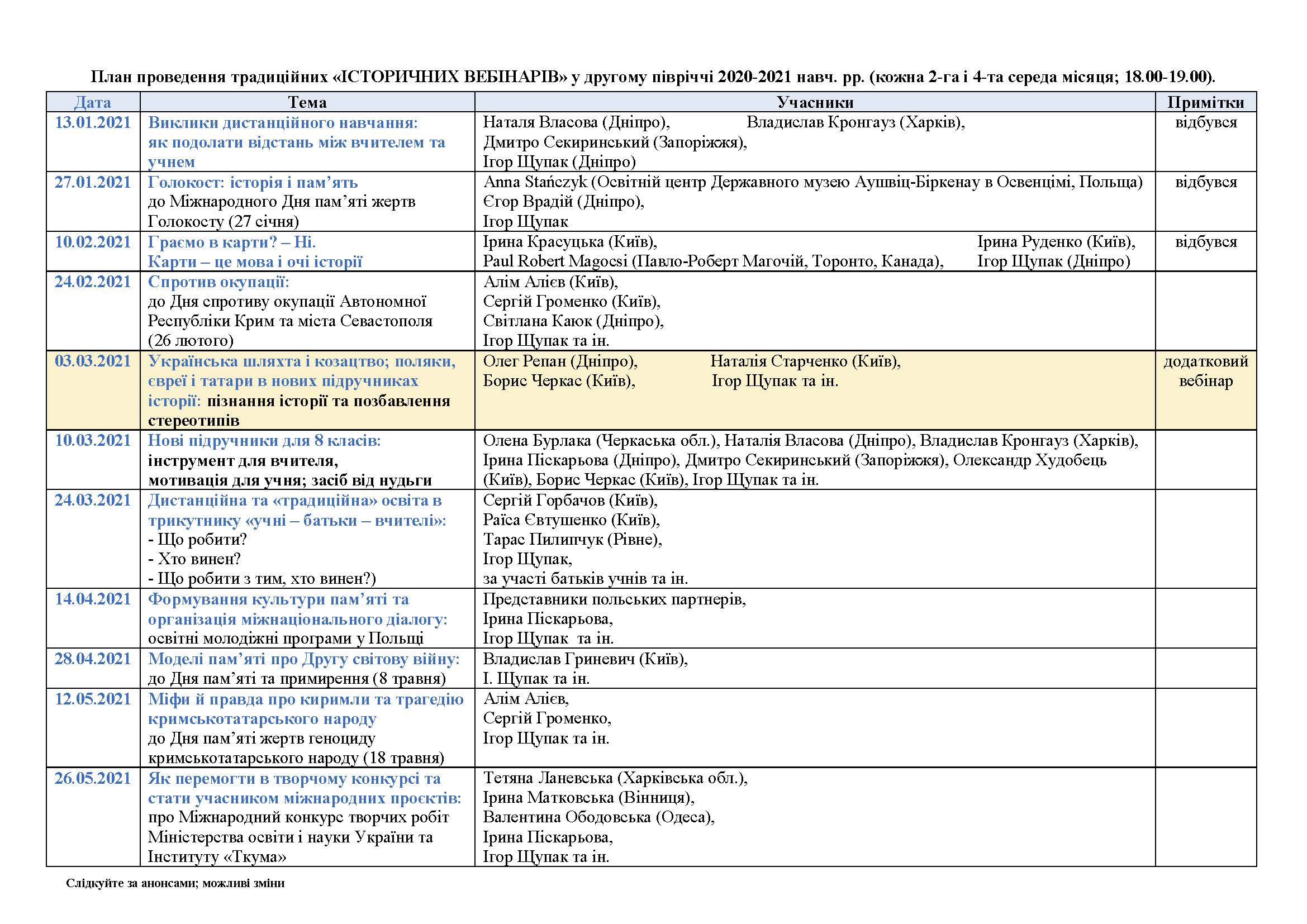Click topic "Нові підручники для 8 класів:"
Image resolution: width=1307 pixels, height=924 pixels.
pyautogui.click(x=265, y=440)
